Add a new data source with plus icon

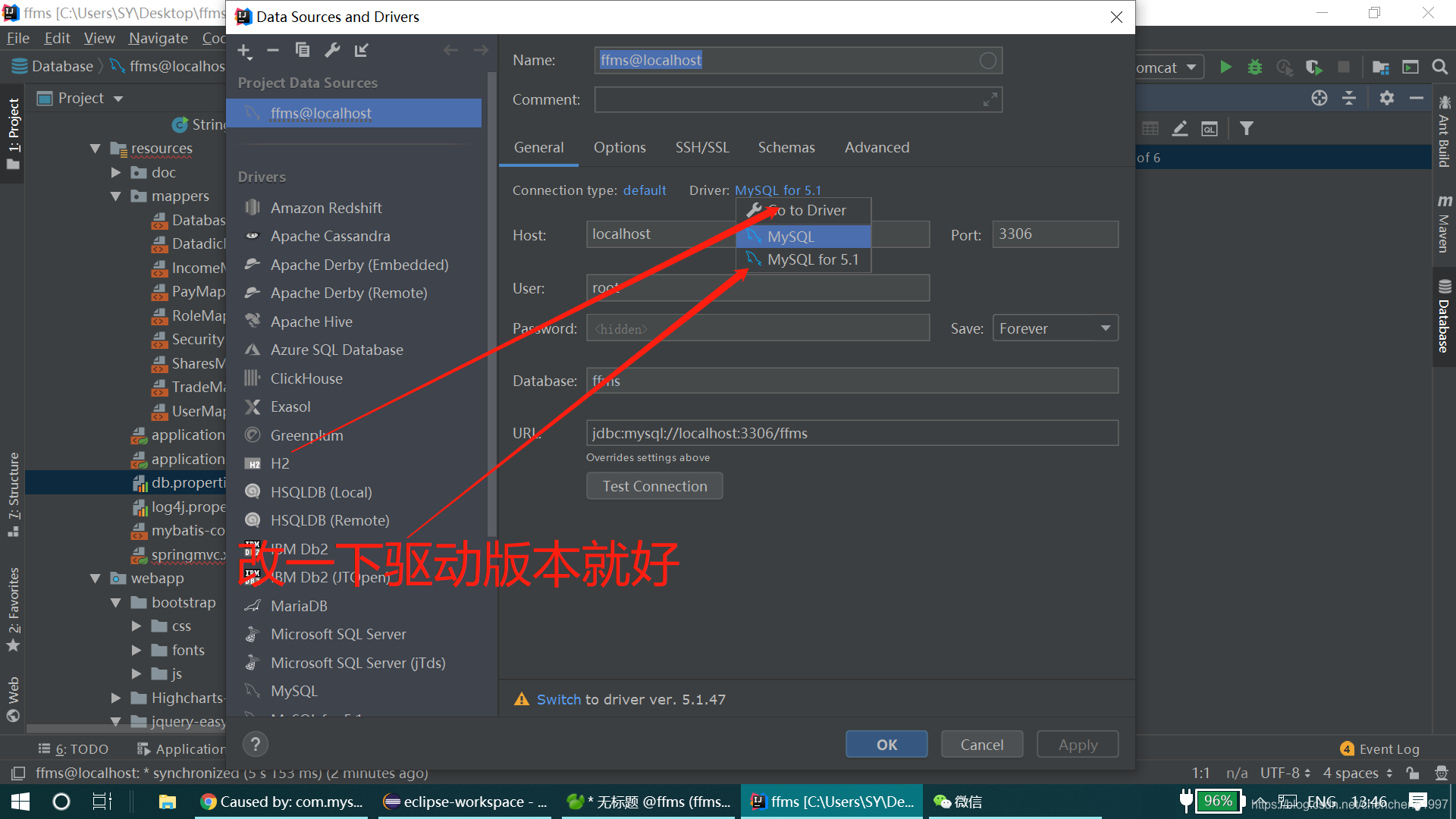click(x=244, y=51)
